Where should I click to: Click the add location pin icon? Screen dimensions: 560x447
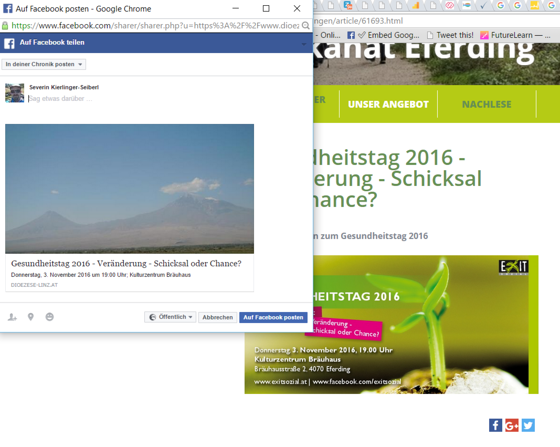click(x=31, y=317)
